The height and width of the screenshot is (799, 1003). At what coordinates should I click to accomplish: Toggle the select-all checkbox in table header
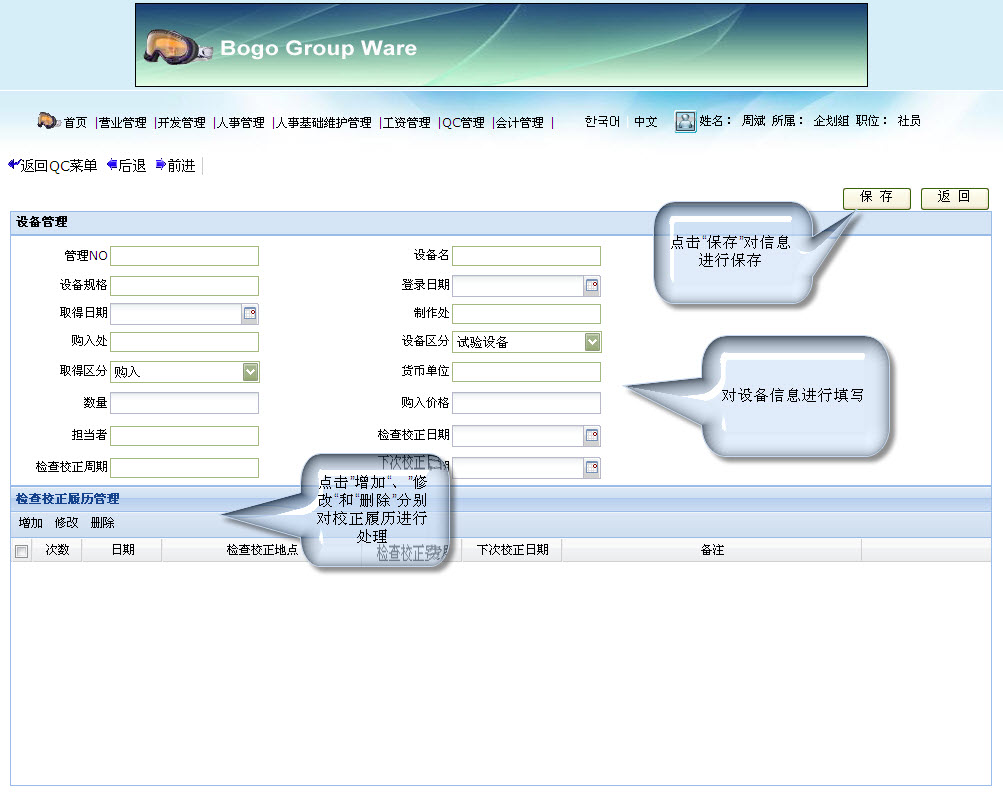coord(22,551)
